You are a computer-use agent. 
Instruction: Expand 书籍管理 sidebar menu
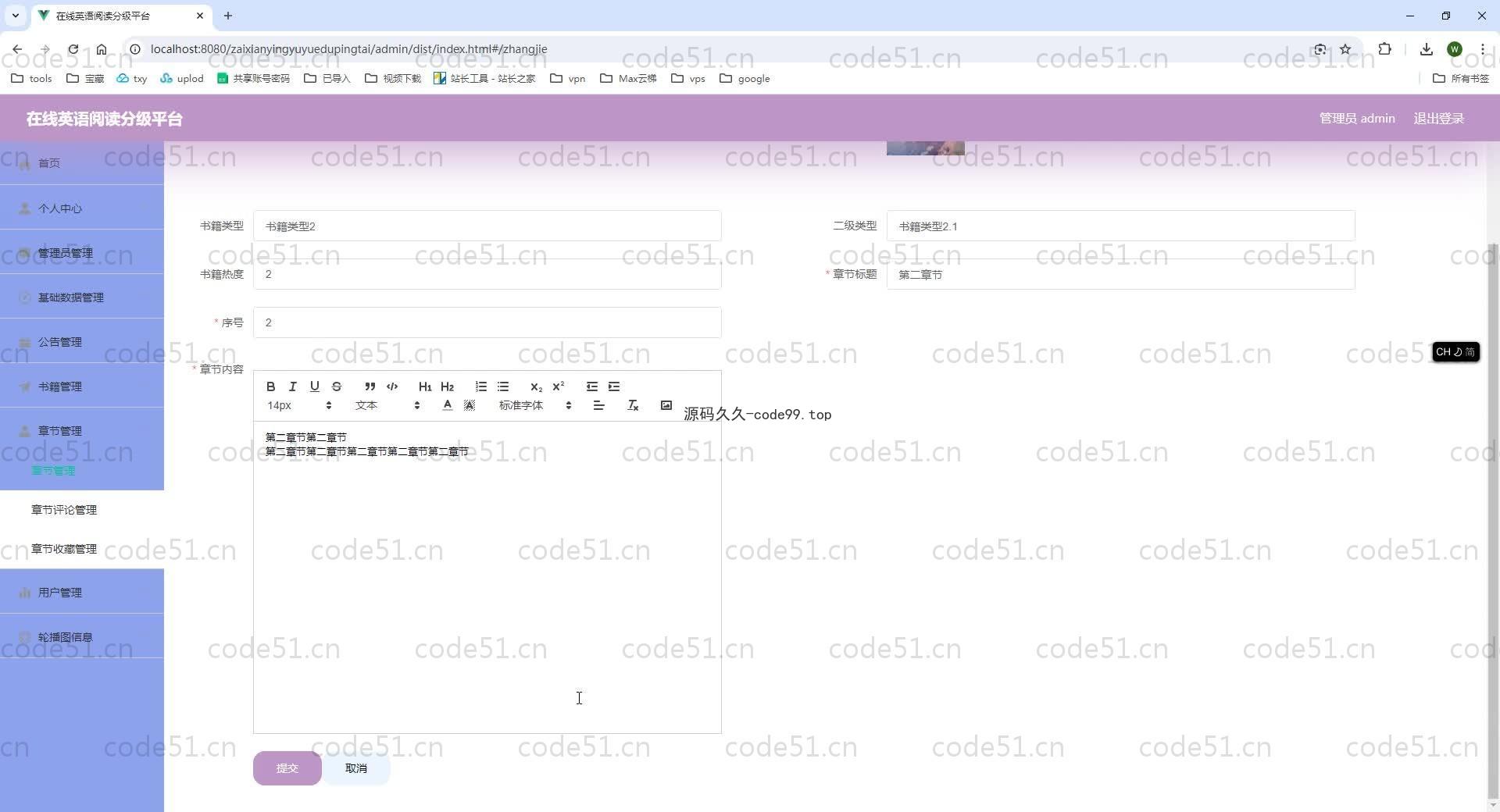(82, 386)
